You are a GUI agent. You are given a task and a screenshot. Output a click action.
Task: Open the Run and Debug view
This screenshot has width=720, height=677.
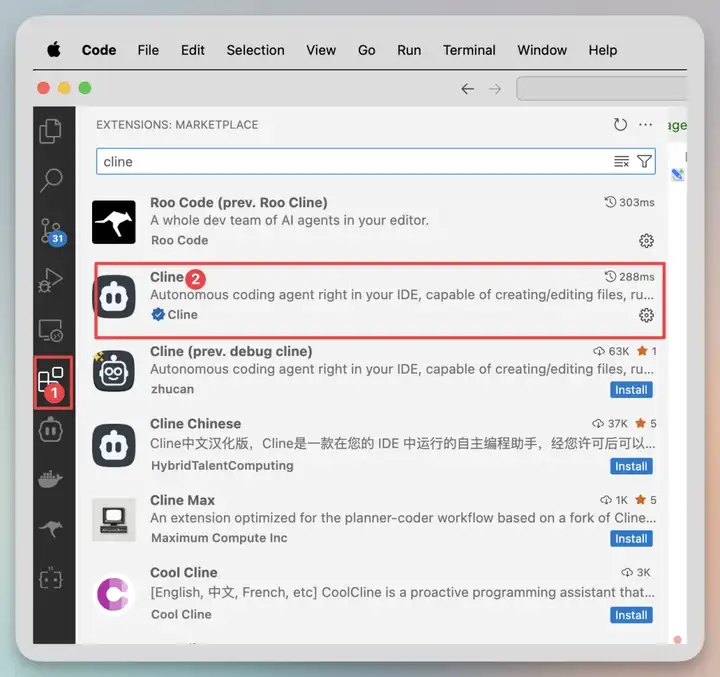51,281
